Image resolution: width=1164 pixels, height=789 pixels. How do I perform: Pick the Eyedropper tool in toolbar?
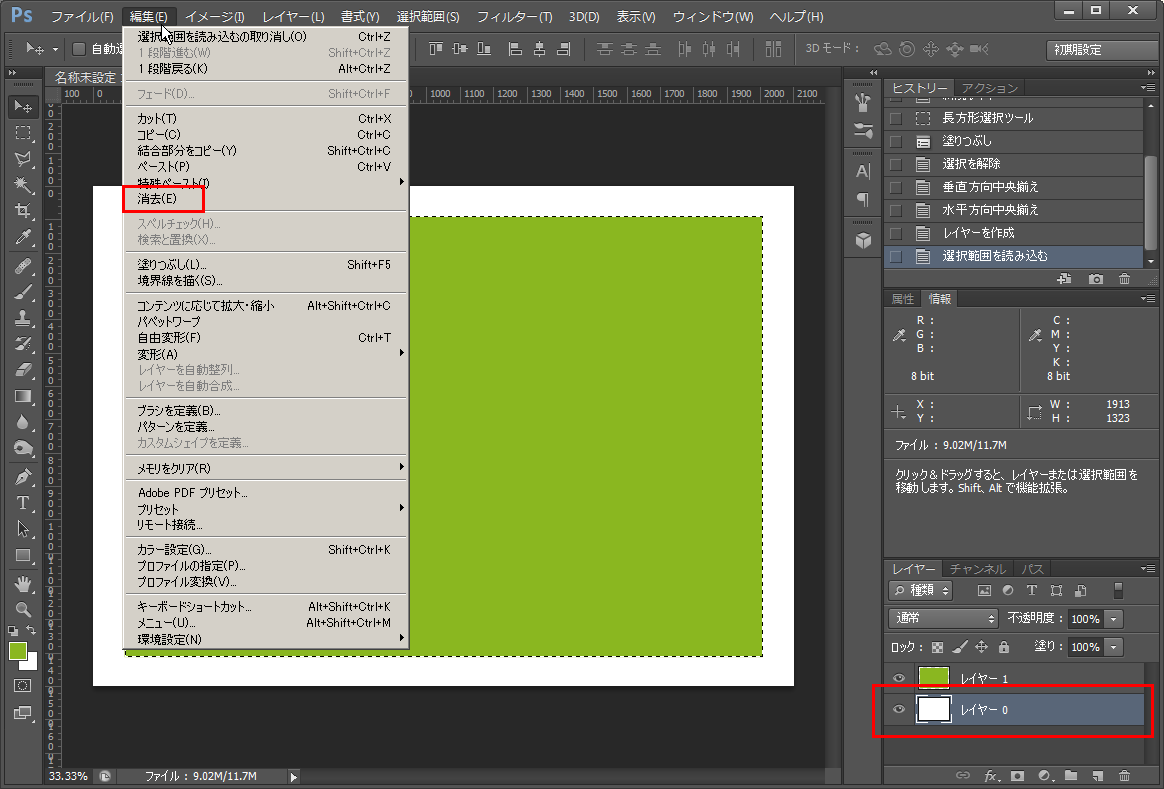point(23,238)
